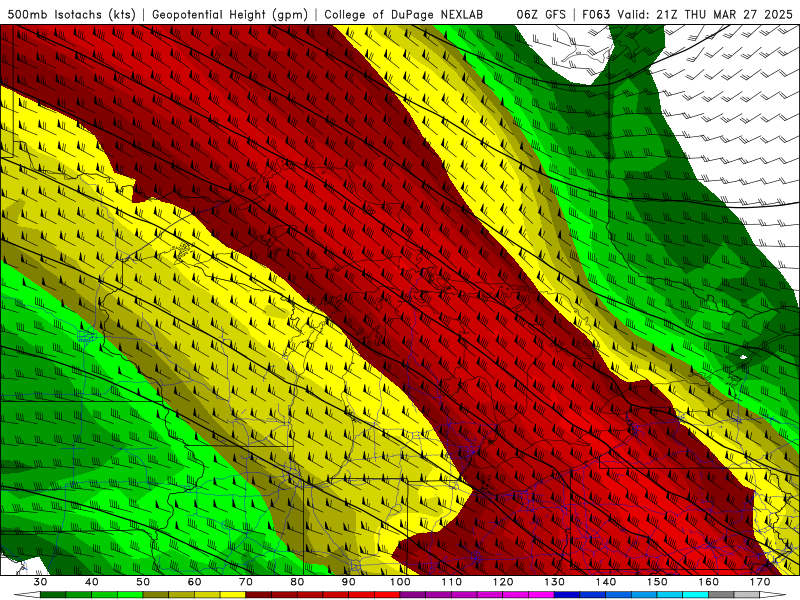Click the darkest green swatch under the 30 label

pos(53,595)
